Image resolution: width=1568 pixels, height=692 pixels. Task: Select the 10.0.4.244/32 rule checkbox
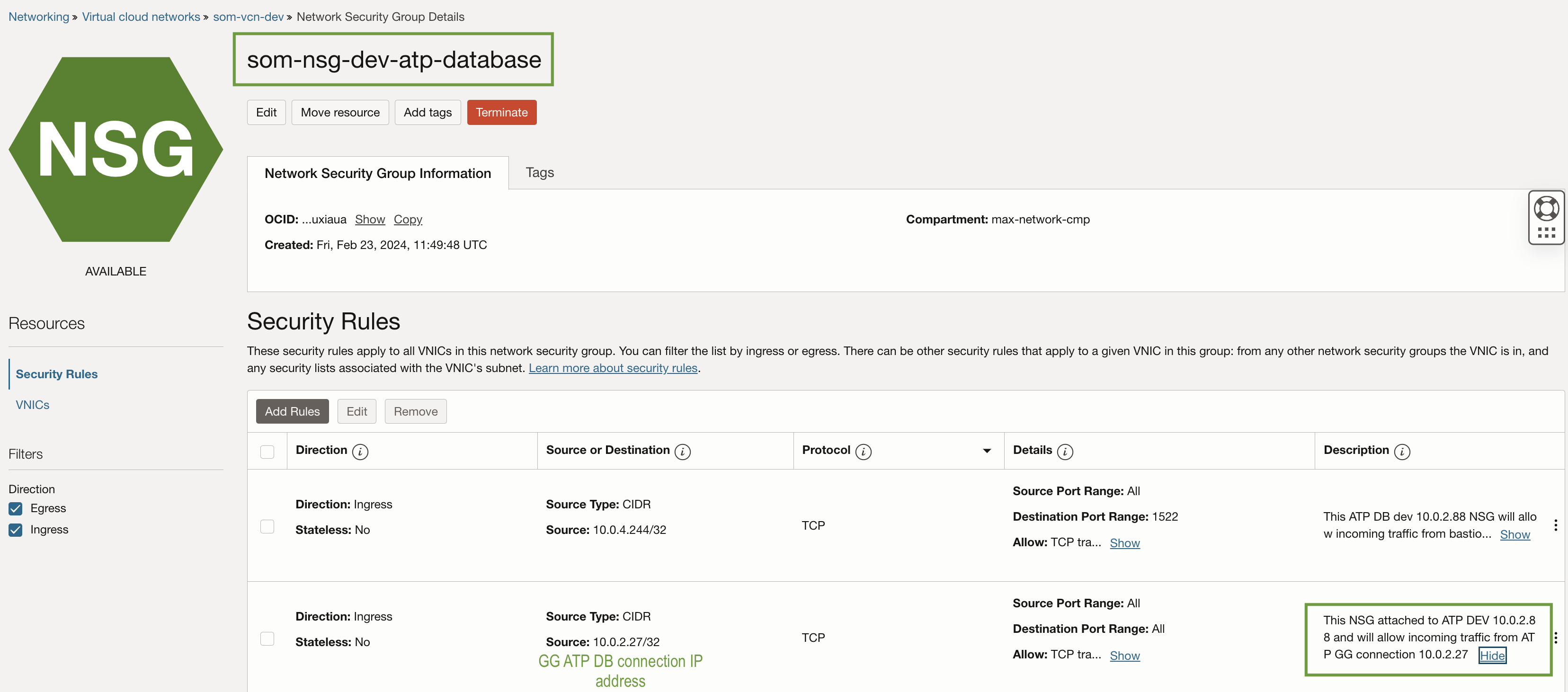click(x=267, y=526)
